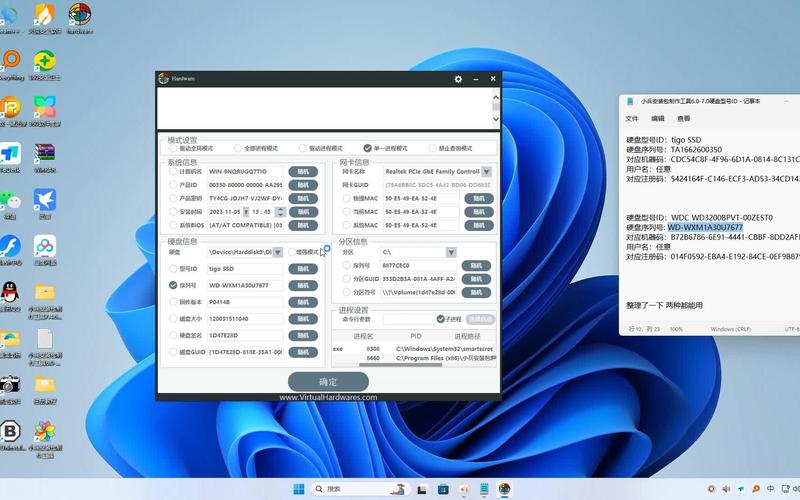
Task: Toggle the 单一进程模式 checked option
Action: tap(367, 148)
